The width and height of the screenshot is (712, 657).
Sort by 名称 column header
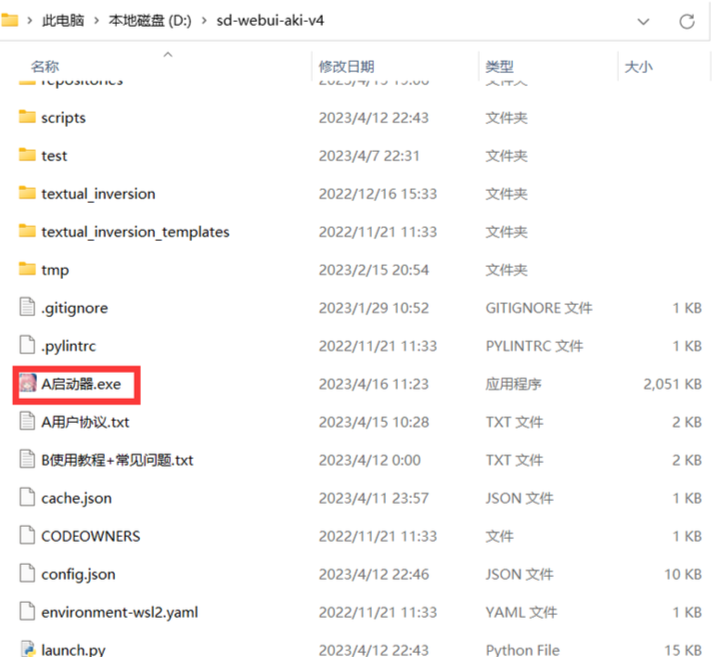[45, 67]
